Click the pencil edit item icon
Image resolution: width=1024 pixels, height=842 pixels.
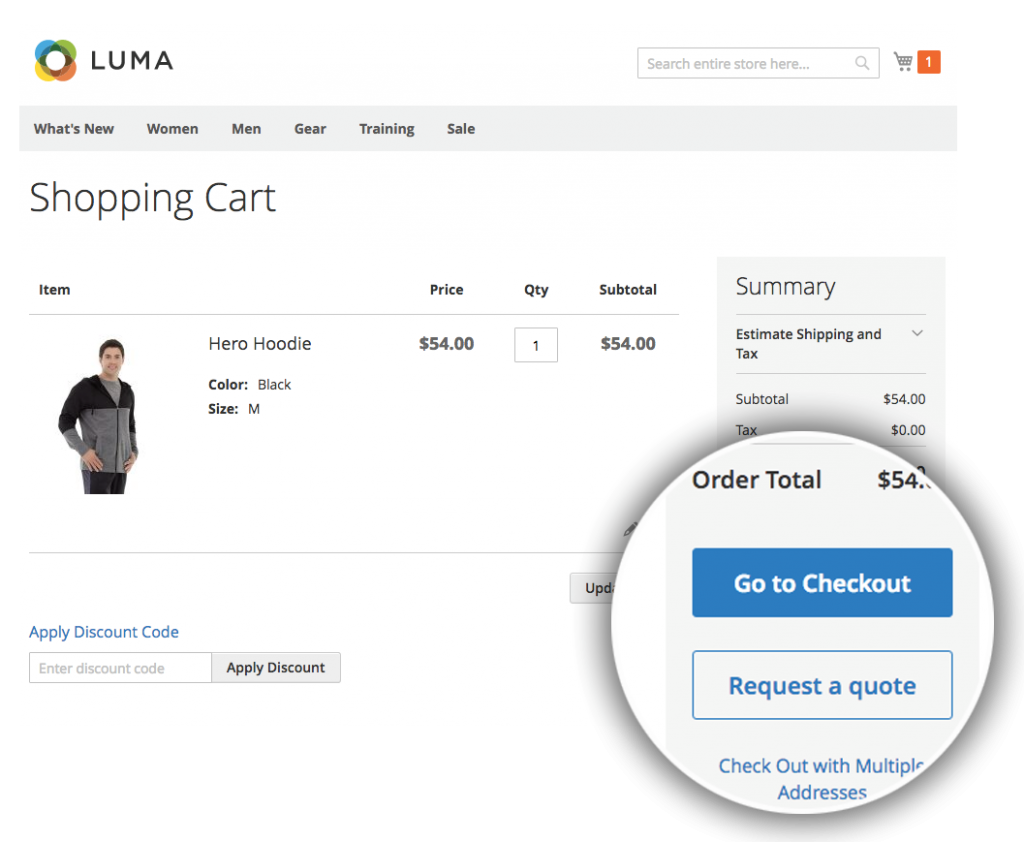coord(630,529)
